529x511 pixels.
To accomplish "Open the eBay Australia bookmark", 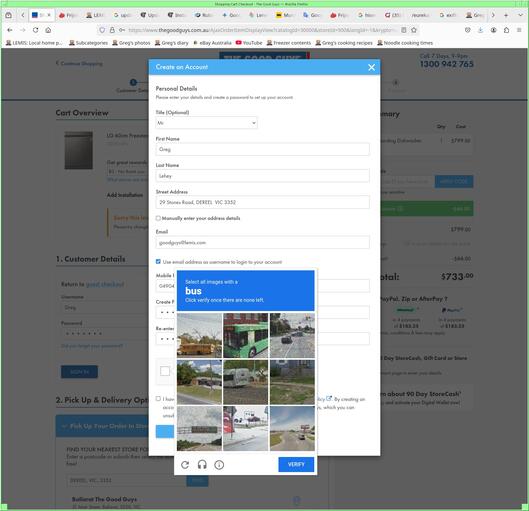I will pos(212,43).
